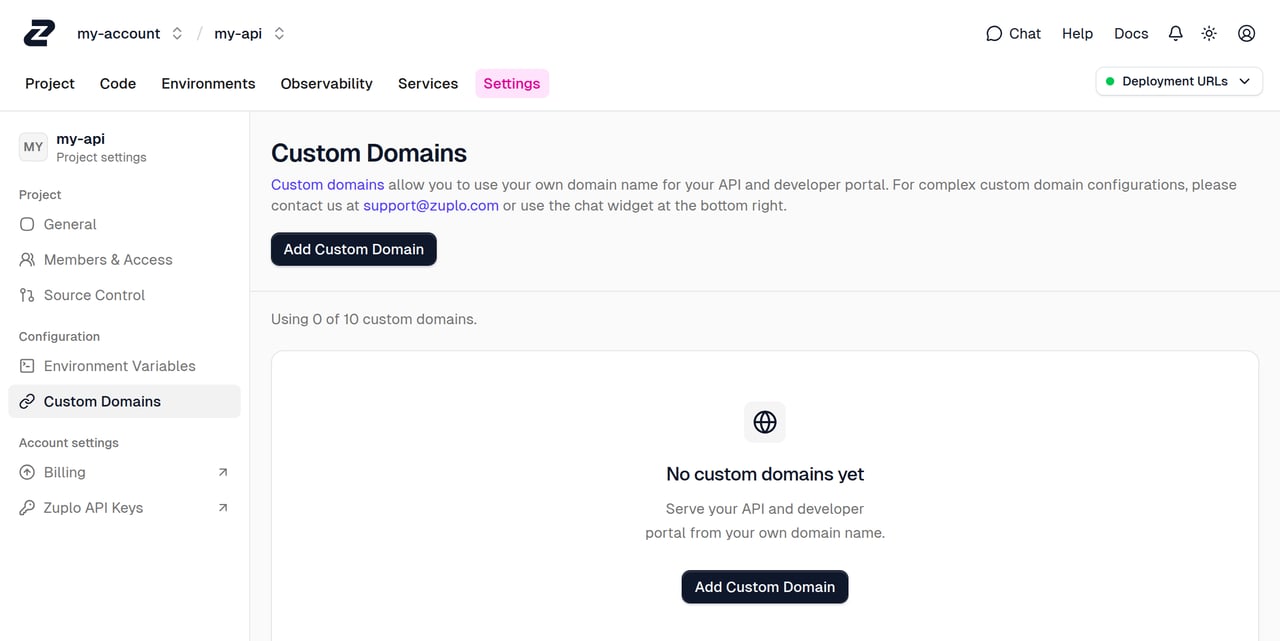Click the Members & Access people icon

point(27,260)
